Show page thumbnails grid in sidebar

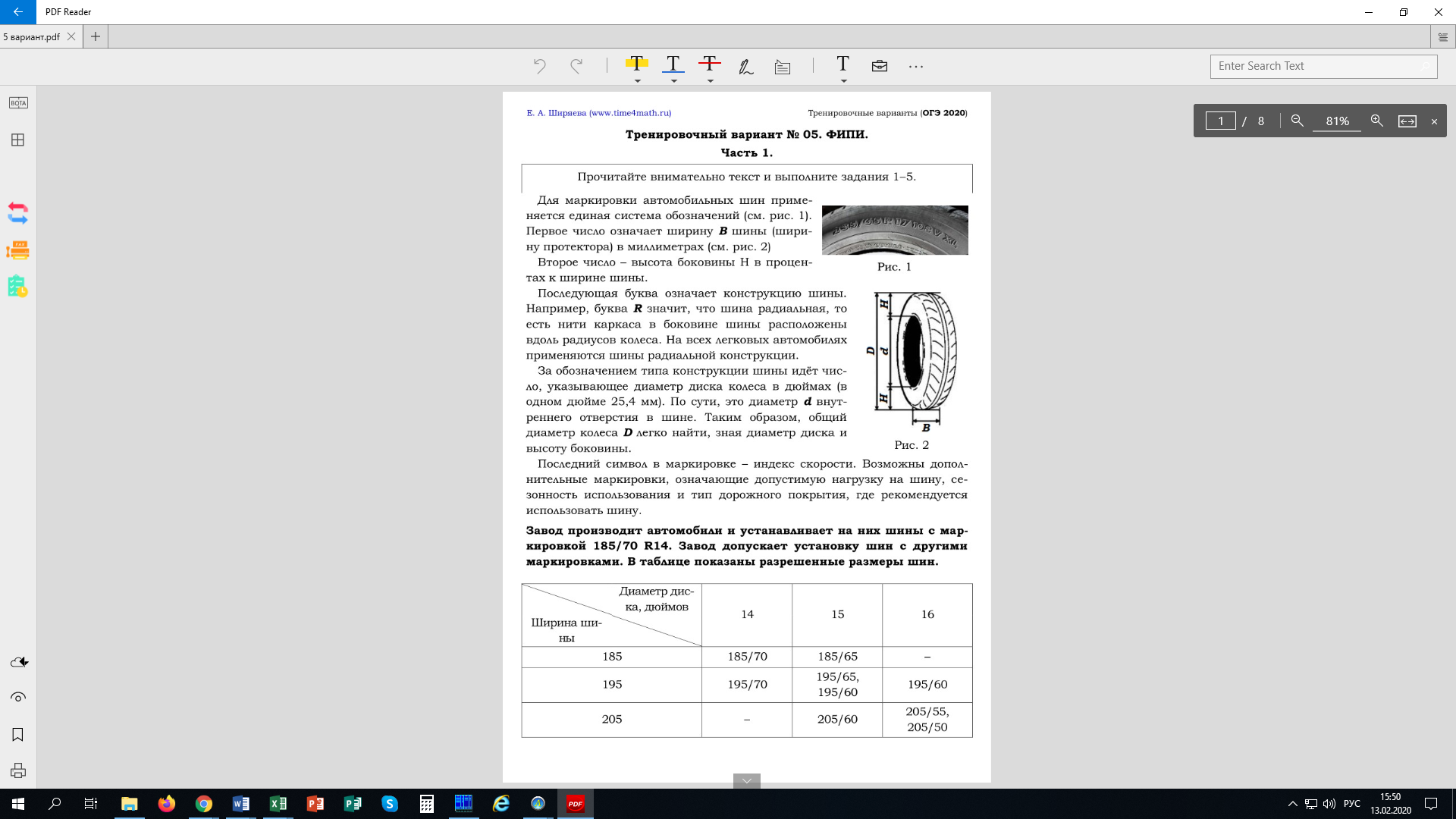click(18, 140)
